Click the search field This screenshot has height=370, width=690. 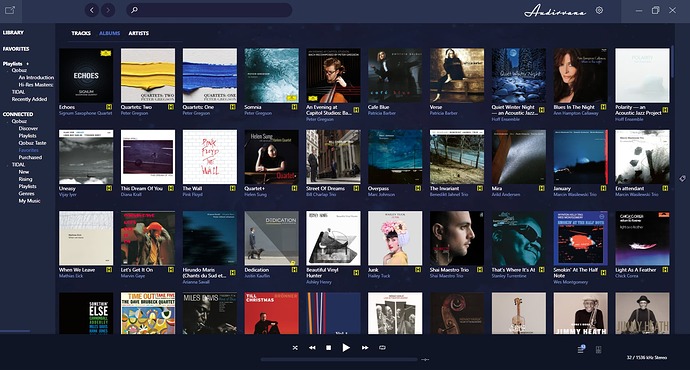209,10
